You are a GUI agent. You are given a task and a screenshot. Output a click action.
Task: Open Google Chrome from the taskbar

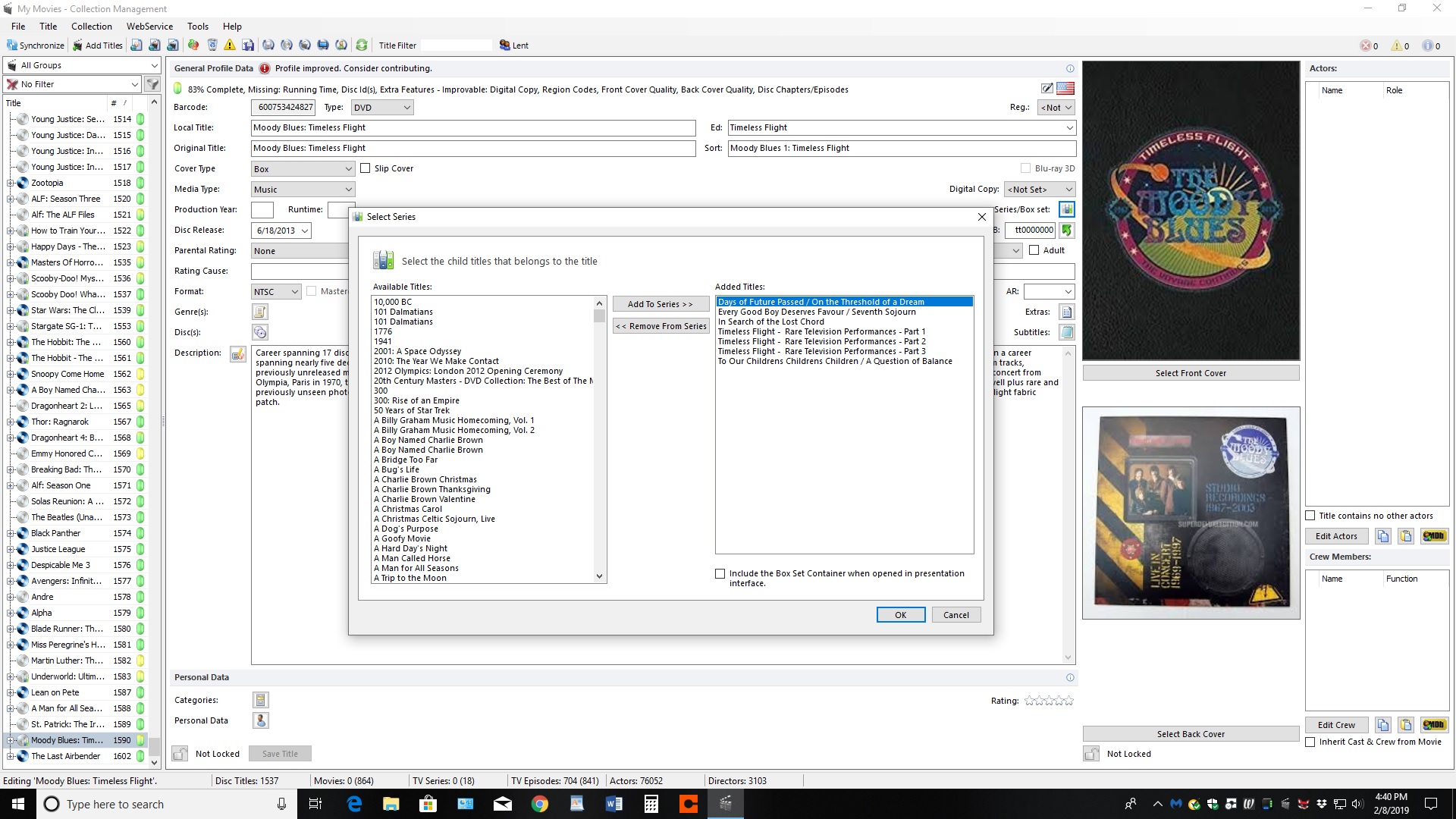click(x=539, y=804)
